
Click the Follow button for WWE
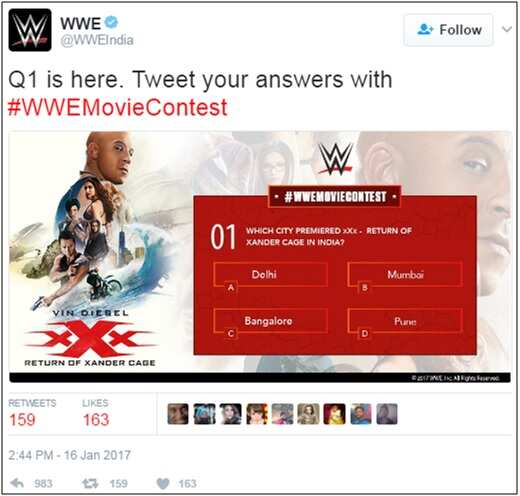coord(449,30)
